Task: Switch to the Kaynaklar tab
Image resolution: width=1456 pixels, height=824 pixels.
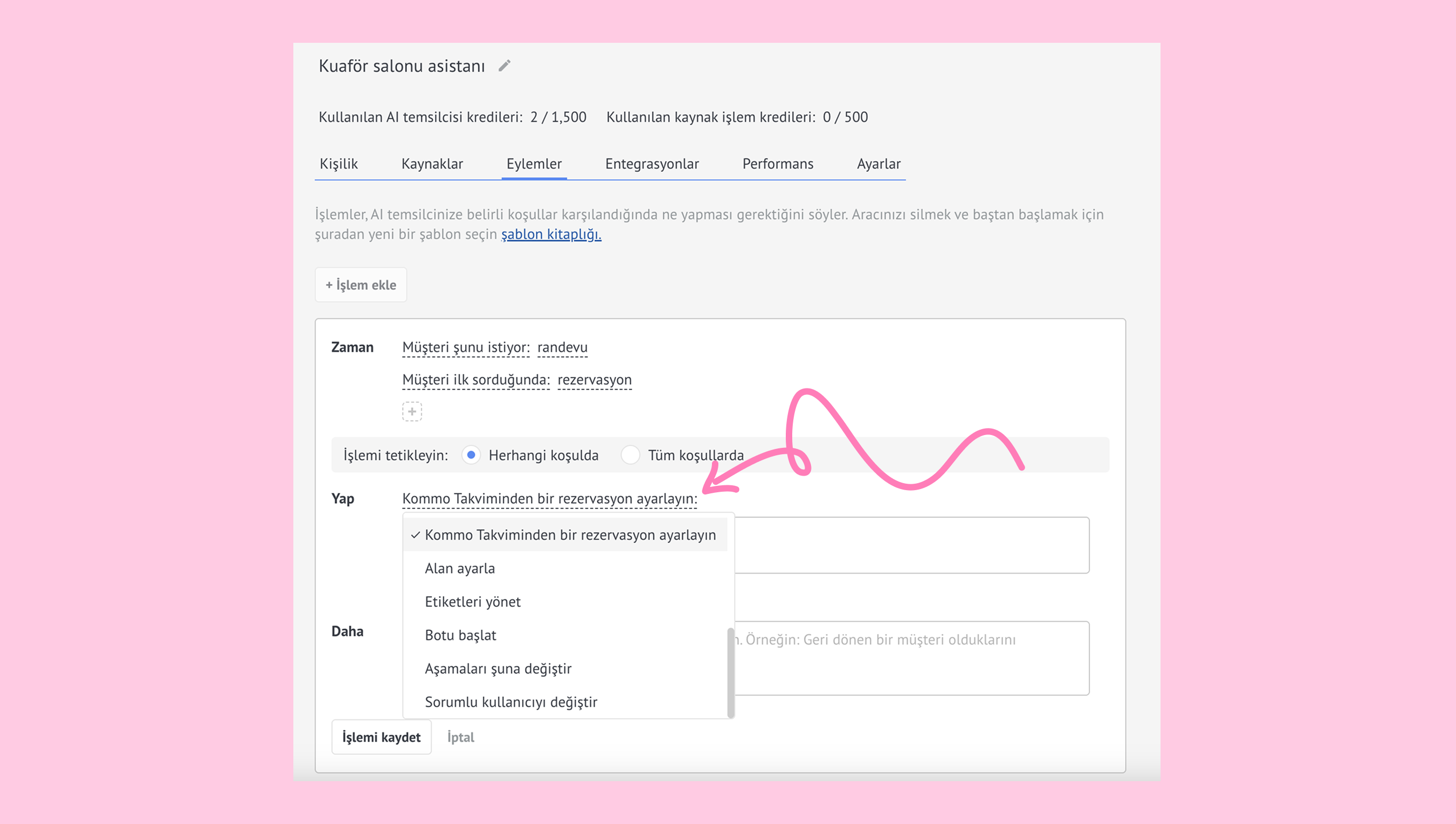Action: pyautogui.click(x=432, y=164)
